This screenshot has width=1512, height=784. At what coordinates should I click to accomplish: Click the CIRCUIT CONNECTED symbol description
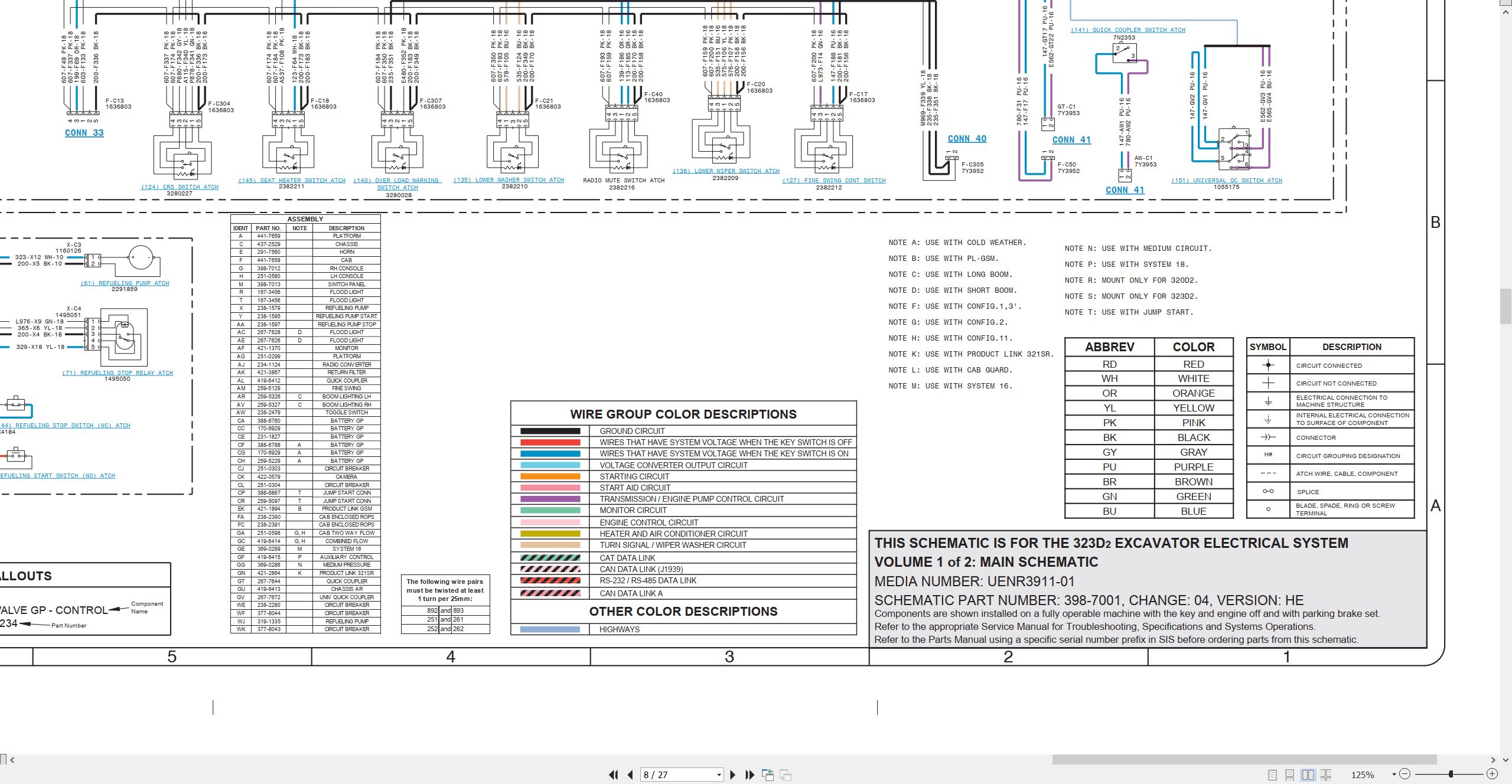[1329, 366]
